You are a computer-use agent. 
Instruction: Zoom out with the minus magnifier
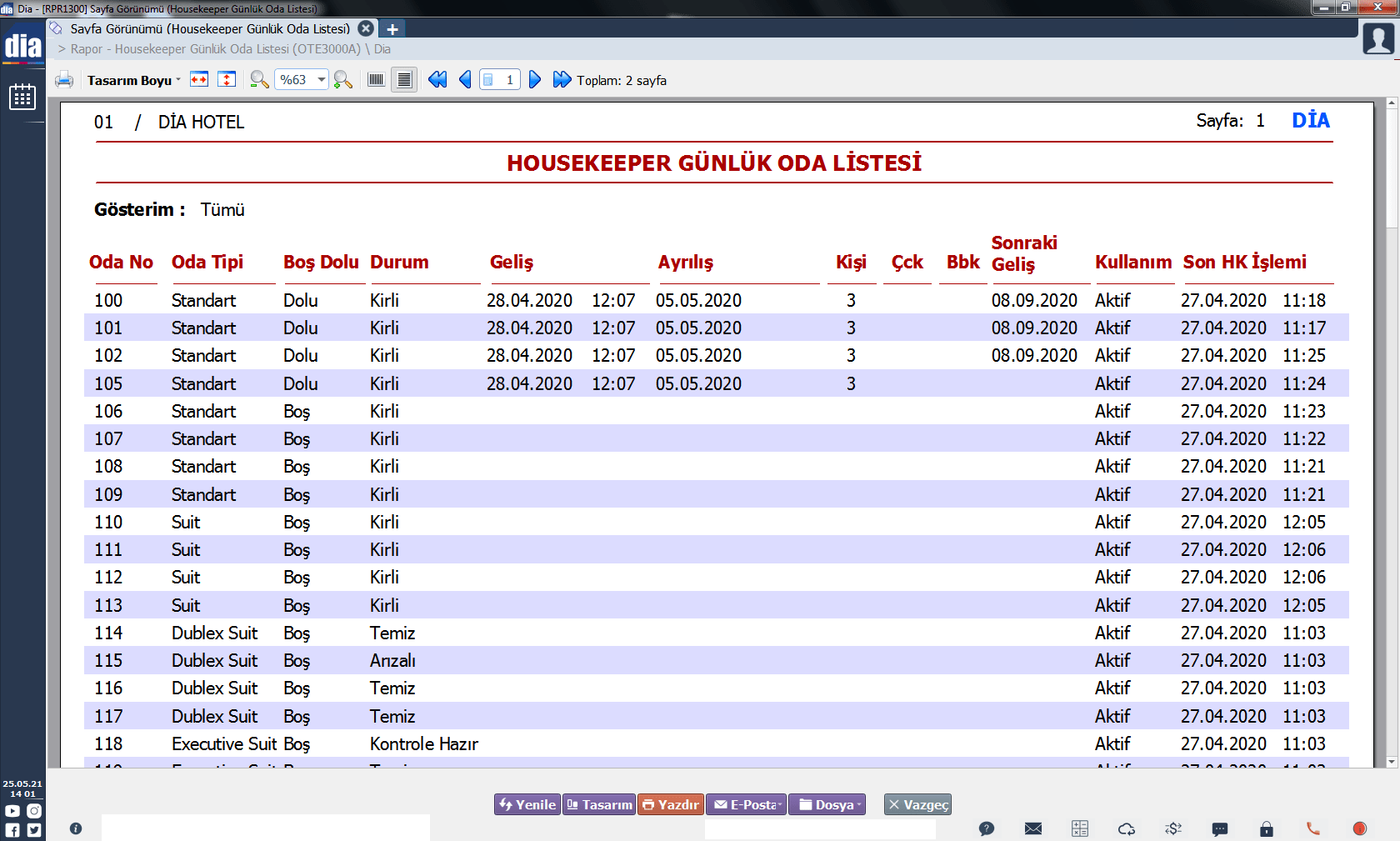pos(259,80)
